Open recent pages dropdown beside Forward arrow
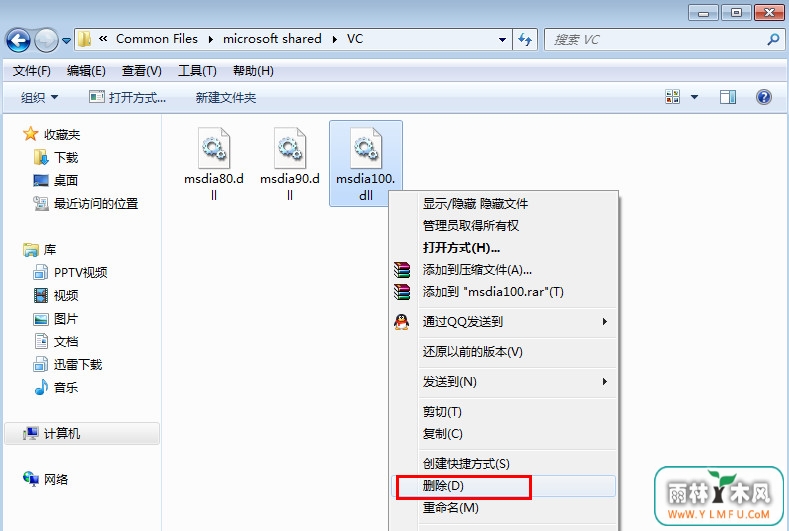The width and height of the screenshot is (789, 531). point(66,40)
